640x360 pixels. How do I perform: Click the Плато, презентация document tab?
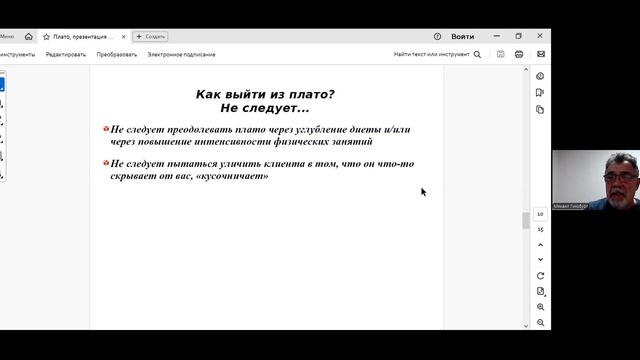click(84, 37)
